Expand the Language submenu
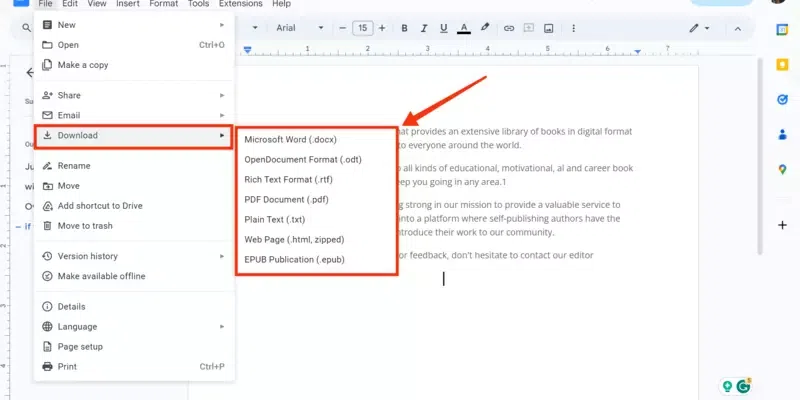This screenshot has height=400, width=800. [134, 327]
